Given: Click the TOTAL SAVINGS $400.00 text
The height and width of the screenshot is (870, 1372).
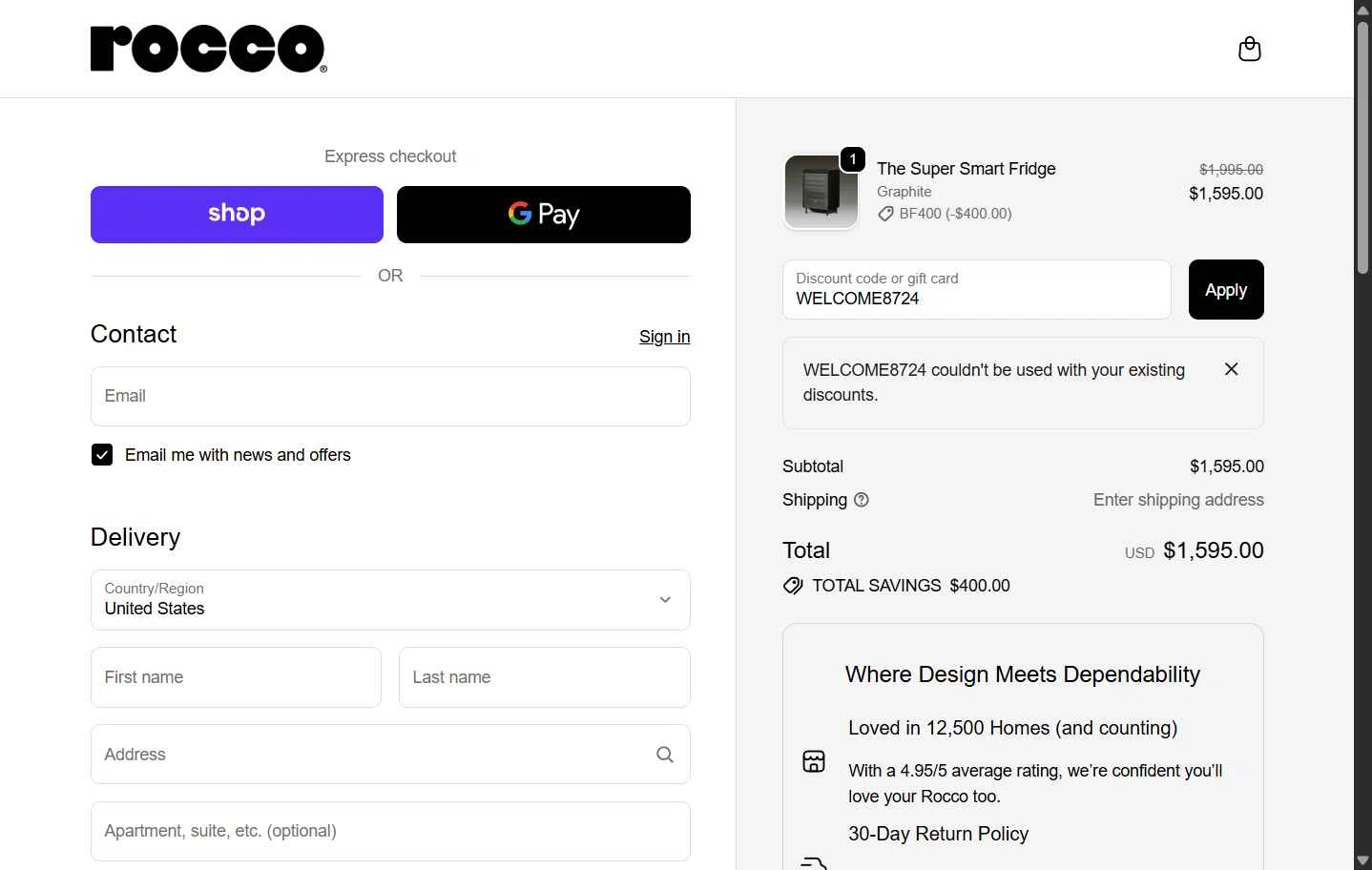Looking at the screenshot, I should pos(911,586).
